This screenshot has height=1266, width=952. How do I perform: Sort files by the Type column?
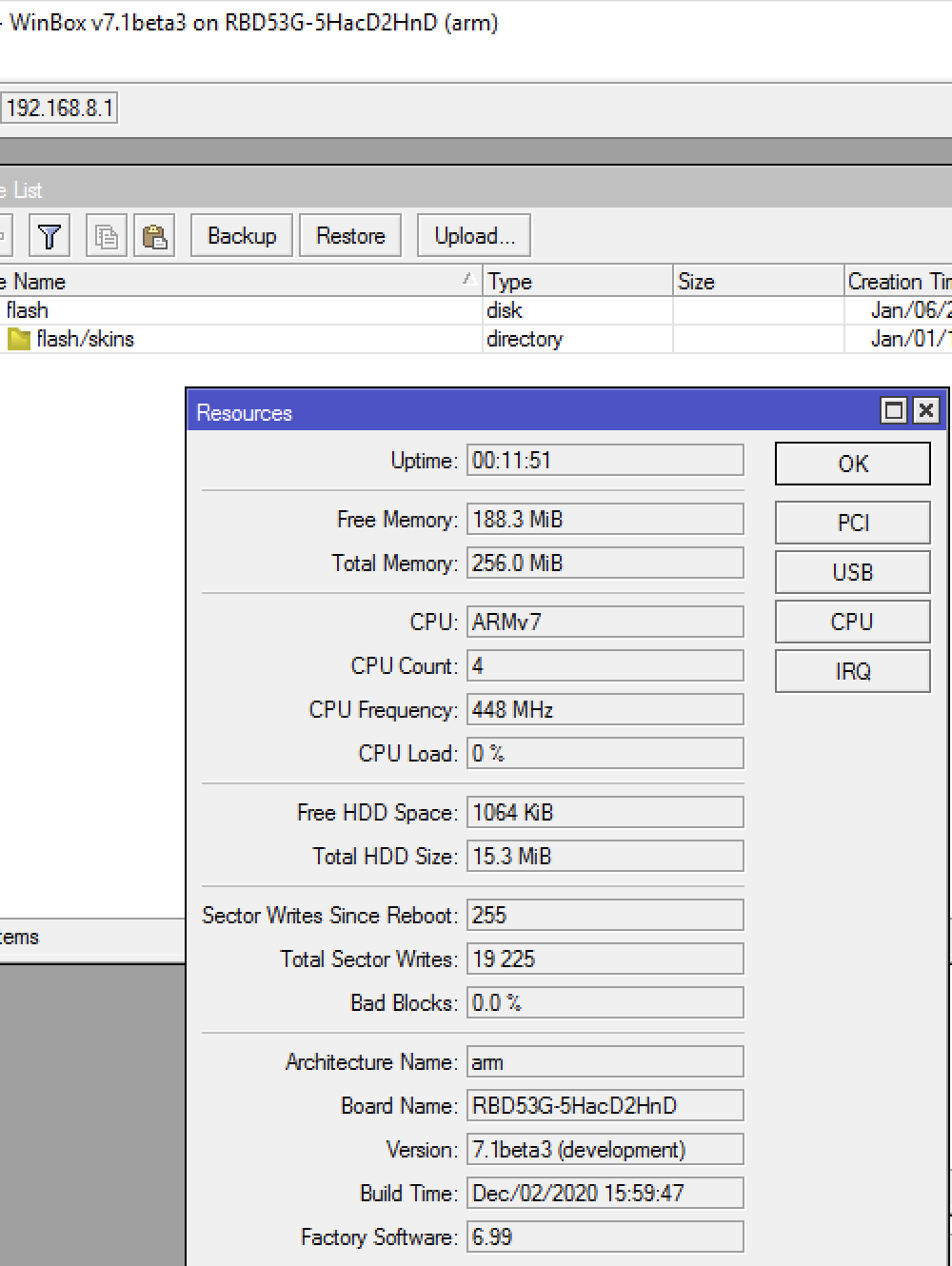click(x=578, y=282)
